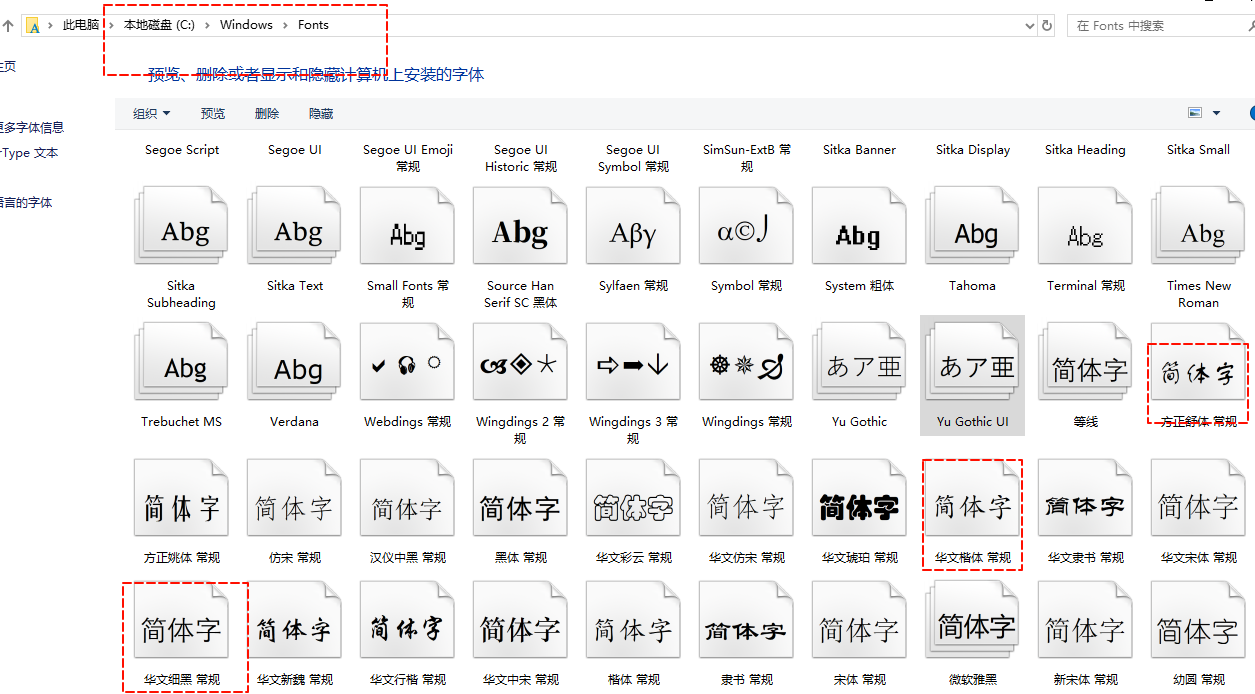The image size is (1255, 694).
Task: Select the 华文新魏 常规 font icon
Action: tap(294, 621)
